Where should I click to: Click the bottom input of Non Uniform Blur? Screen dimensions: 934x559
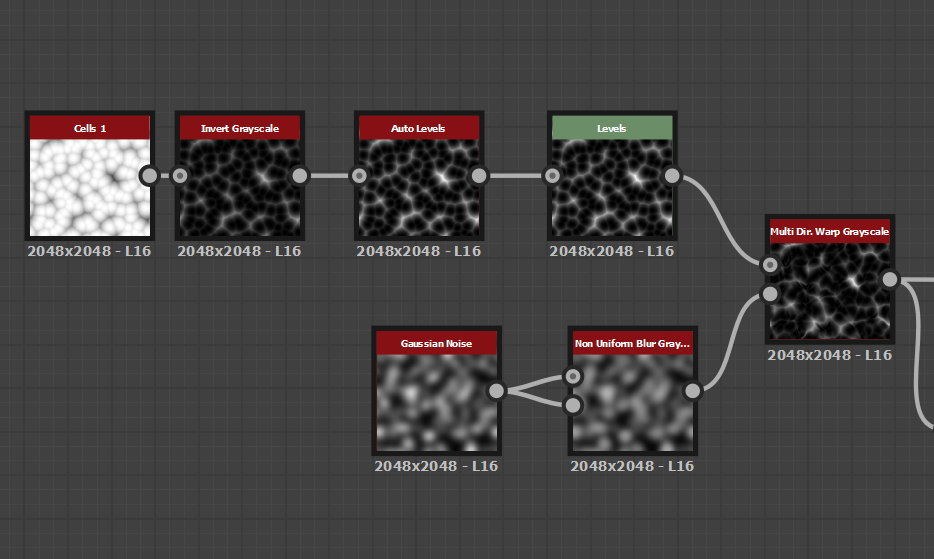click(x=573, y=405)
